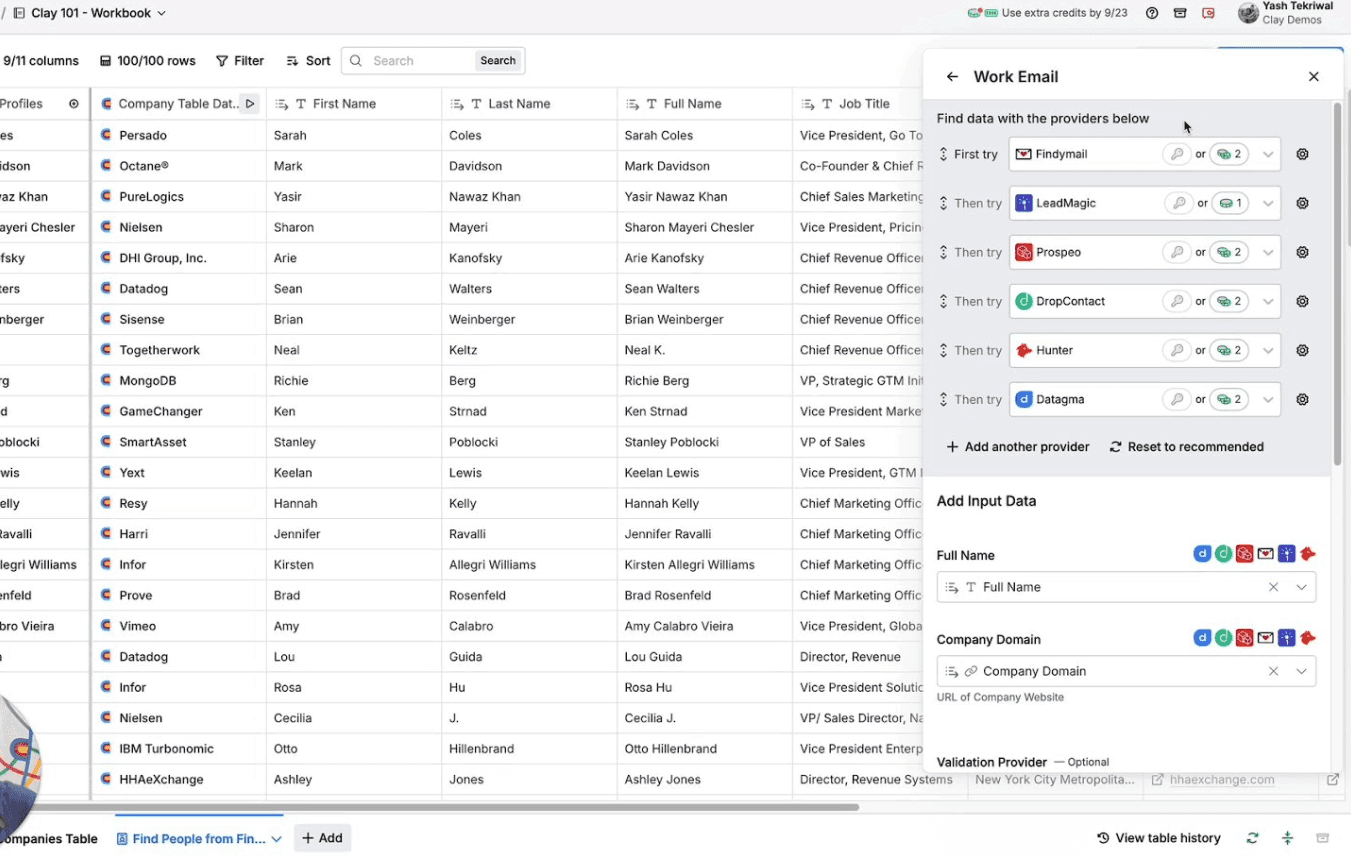1351x858 pixels.
Task: Run the Company Table Data column play icon
Action: 250,104
